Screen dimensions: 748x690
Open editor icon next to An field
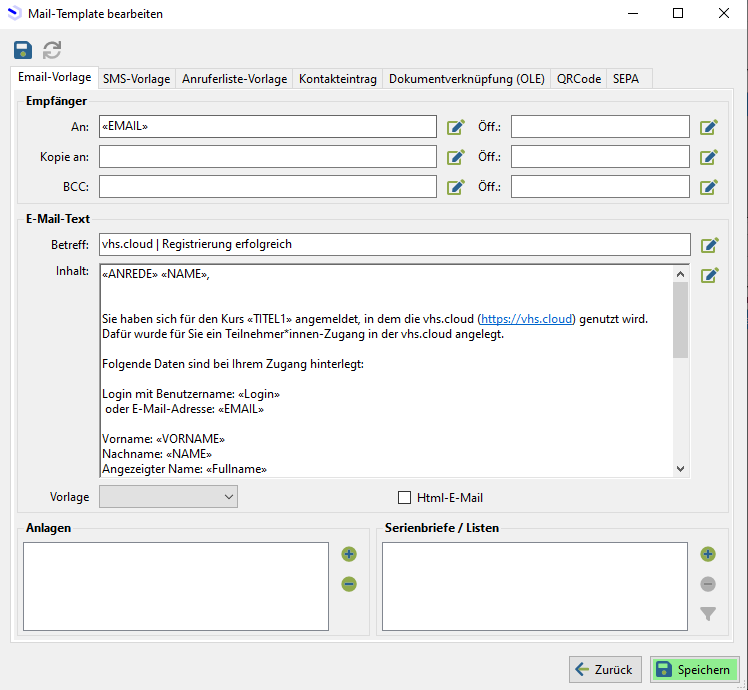coord(456,127)
